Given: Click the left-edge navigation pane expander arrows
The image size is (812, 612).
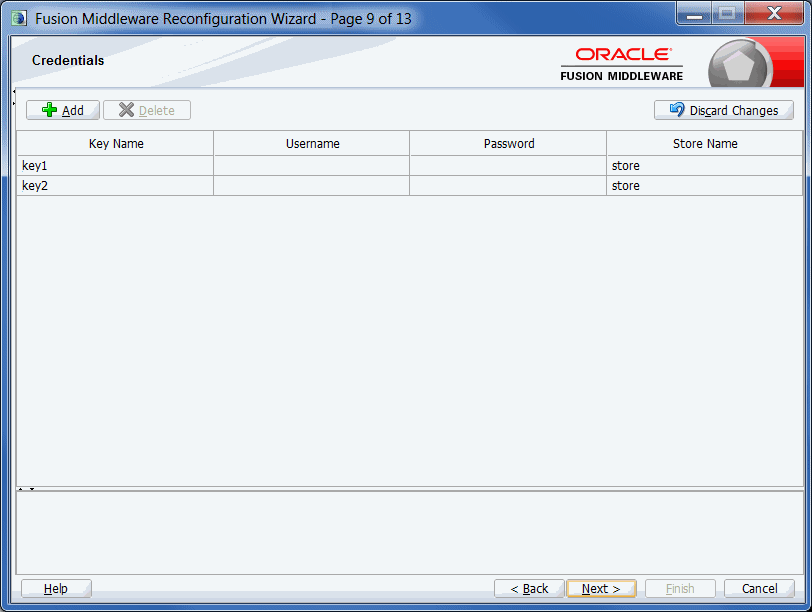Looking at the screenshot, I should (x=14, y=97).
